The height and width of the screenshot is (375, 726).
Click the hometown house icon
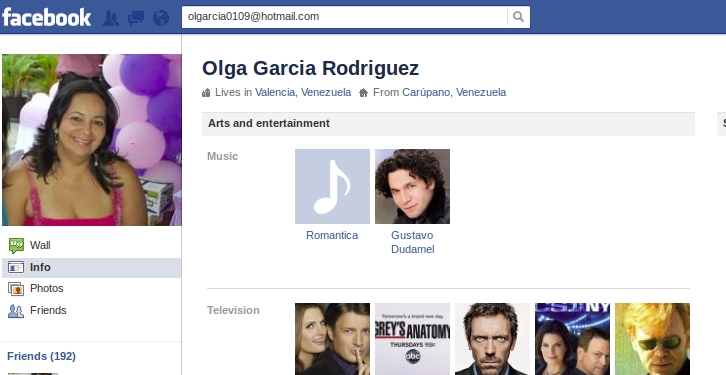point(363,93)
